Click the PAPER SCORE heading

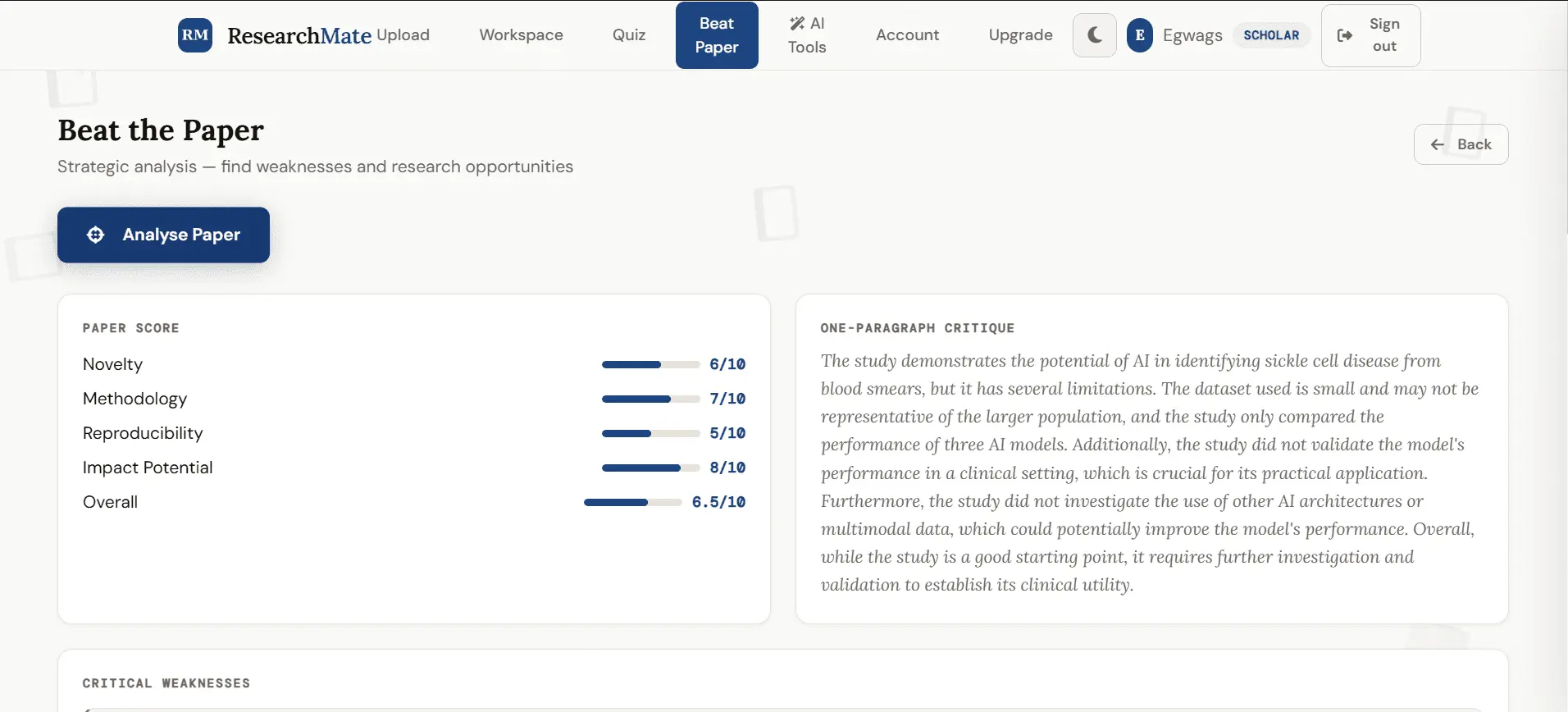(x=130, y=328)
